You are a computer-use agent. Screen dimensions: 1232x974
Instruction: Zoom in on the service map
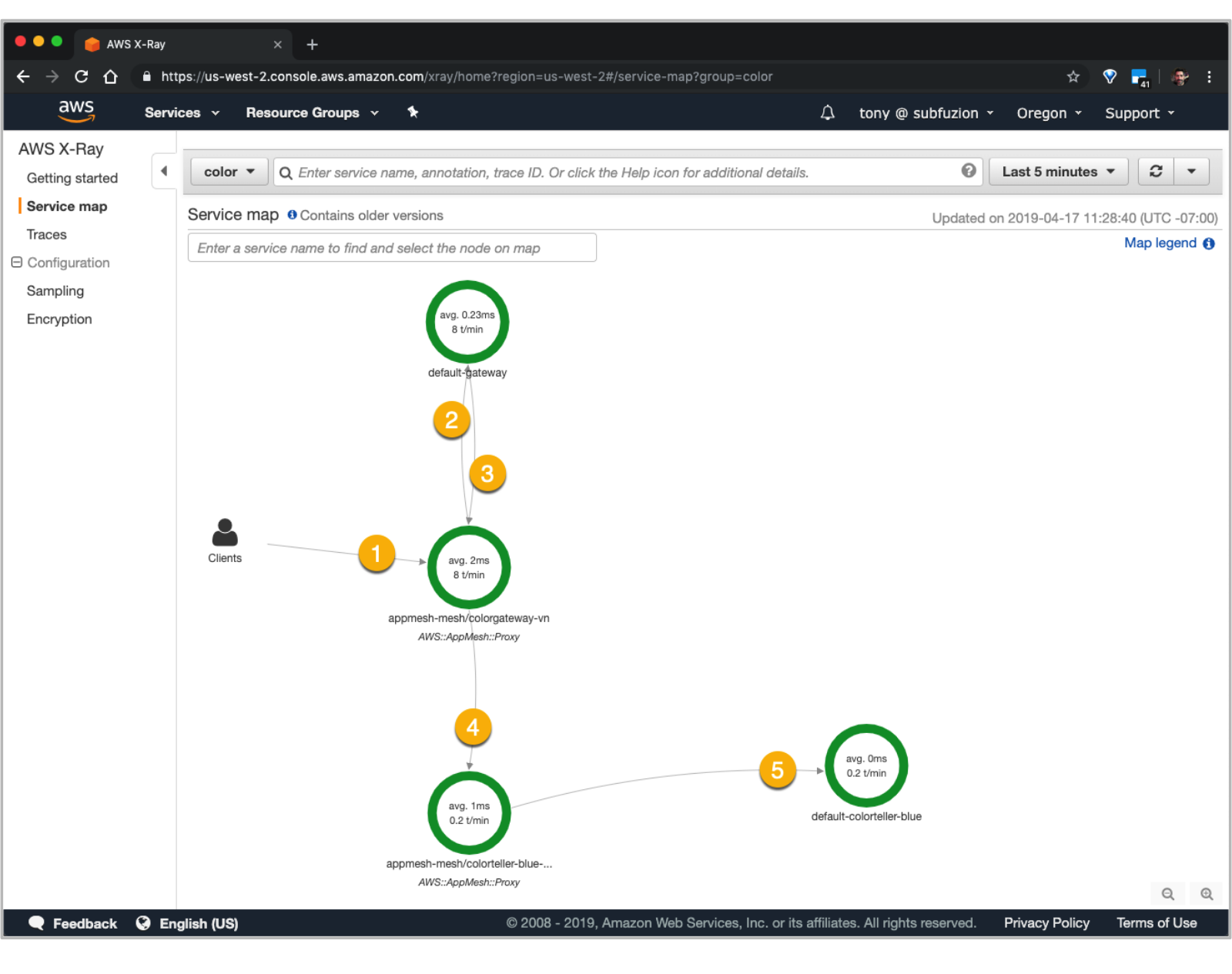[x=1207, y=894]
